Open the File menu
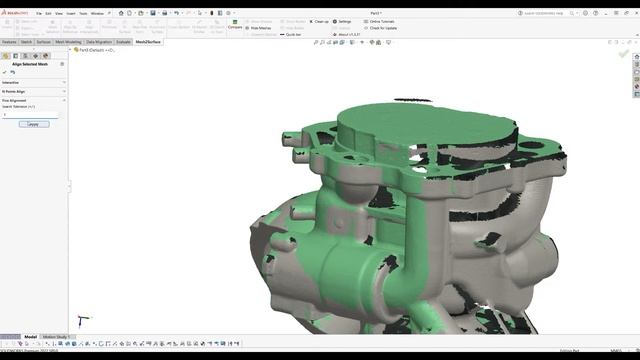Image resolution: width=640 pixels, height=360 pixels. 39,13
